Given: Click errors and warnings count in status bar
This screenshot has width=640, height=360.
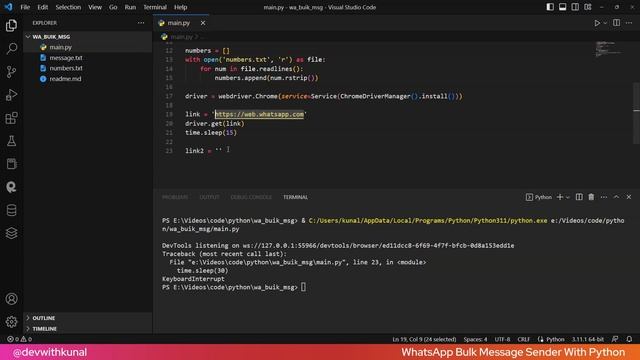Looking at the screenshot, I should click(x=19, y=339).
